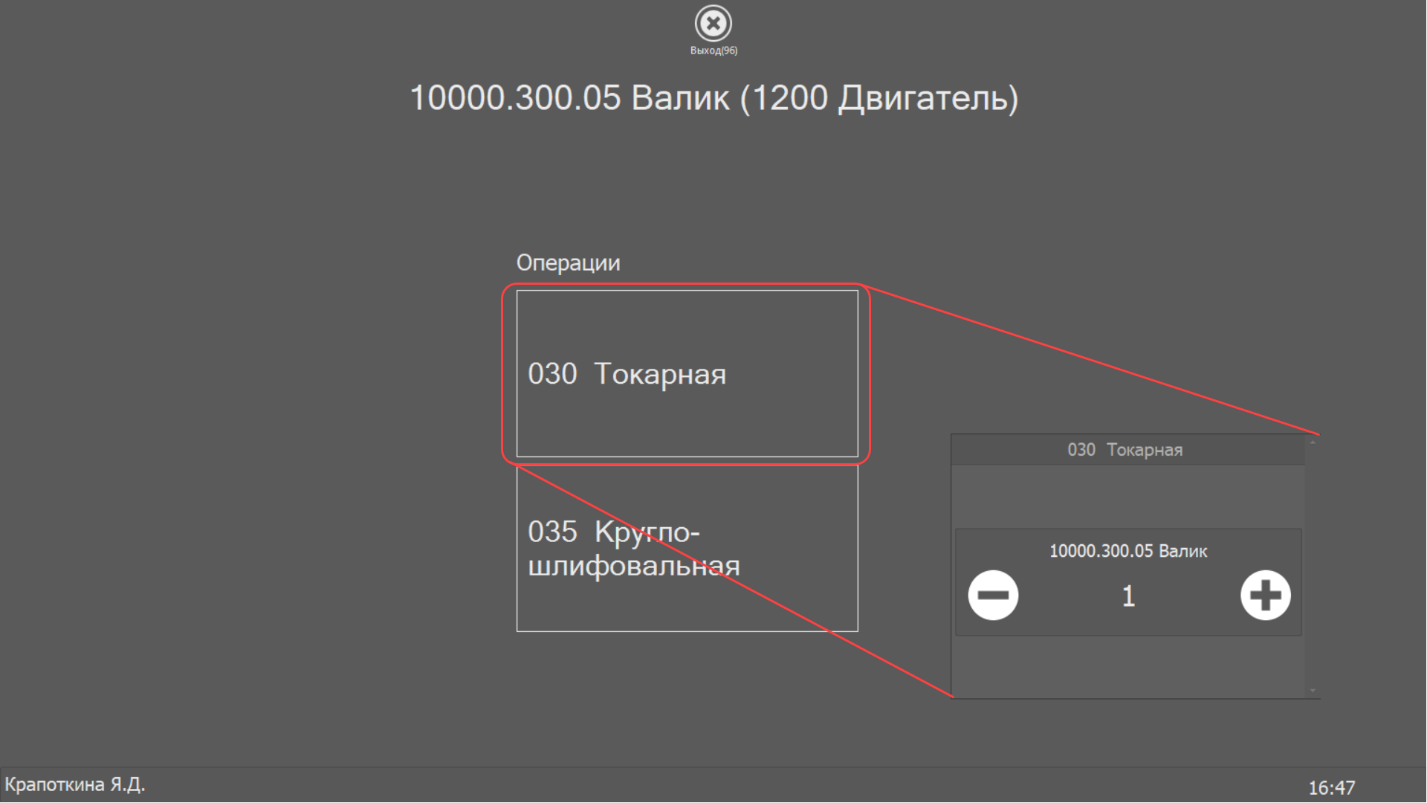The width and height of the screenshot is (1427, 803).
Task: Open operation 030 Токарная
Action: (x=687, y=374)
